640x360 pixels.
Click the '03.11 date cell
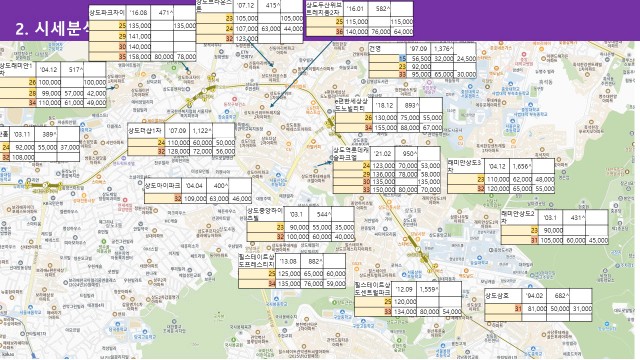(22, 134)
